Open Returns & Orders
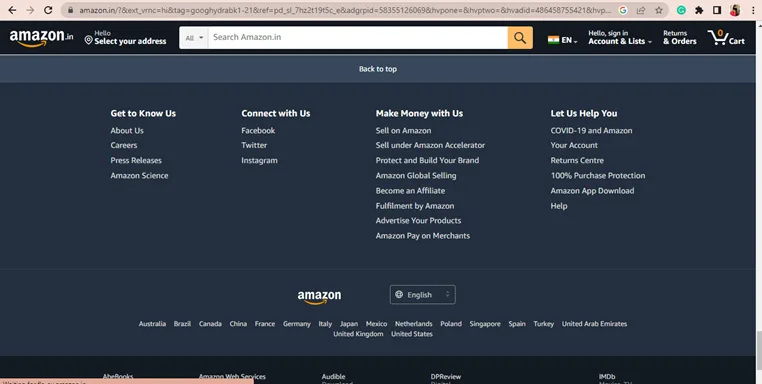Screen dimensions: 762x384 click(679, 37)
